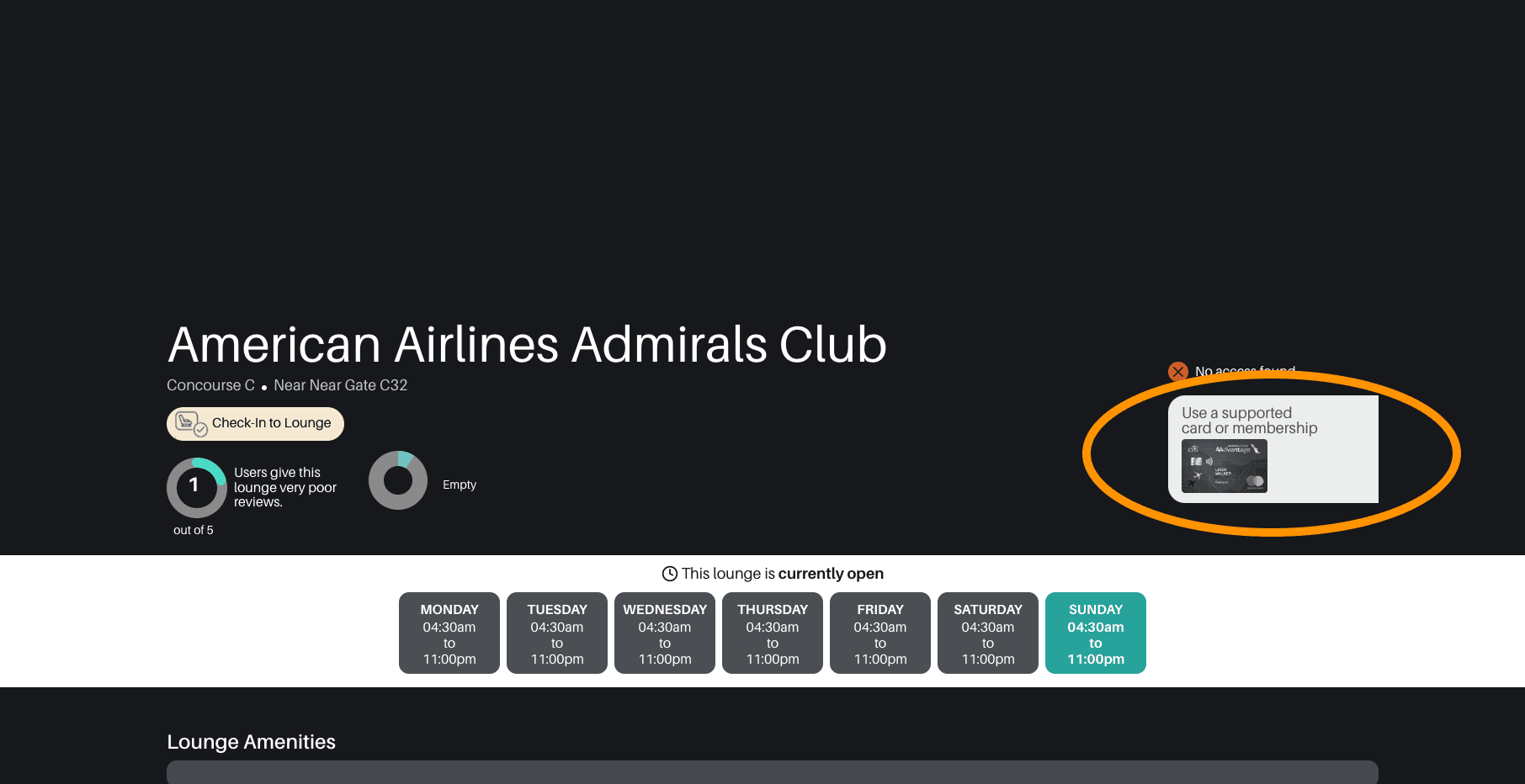Select the Wednesday hours tile
The width and height of the screenshot is (1525, 784).
[664, 633]
